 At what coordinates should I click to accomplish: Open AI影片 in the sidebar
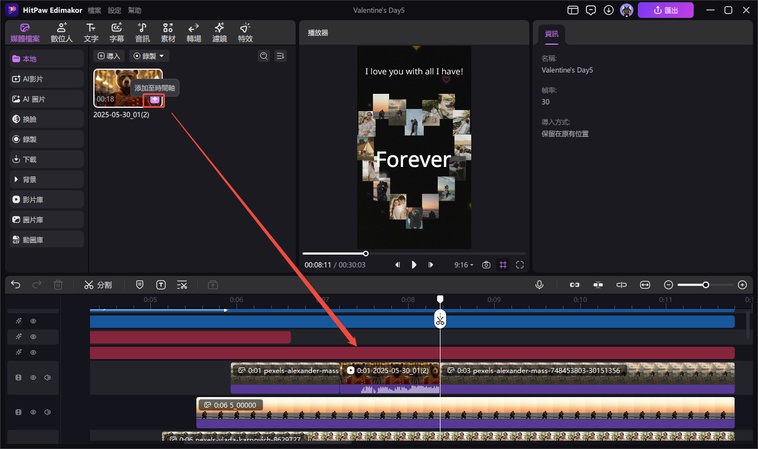point(46,79)
